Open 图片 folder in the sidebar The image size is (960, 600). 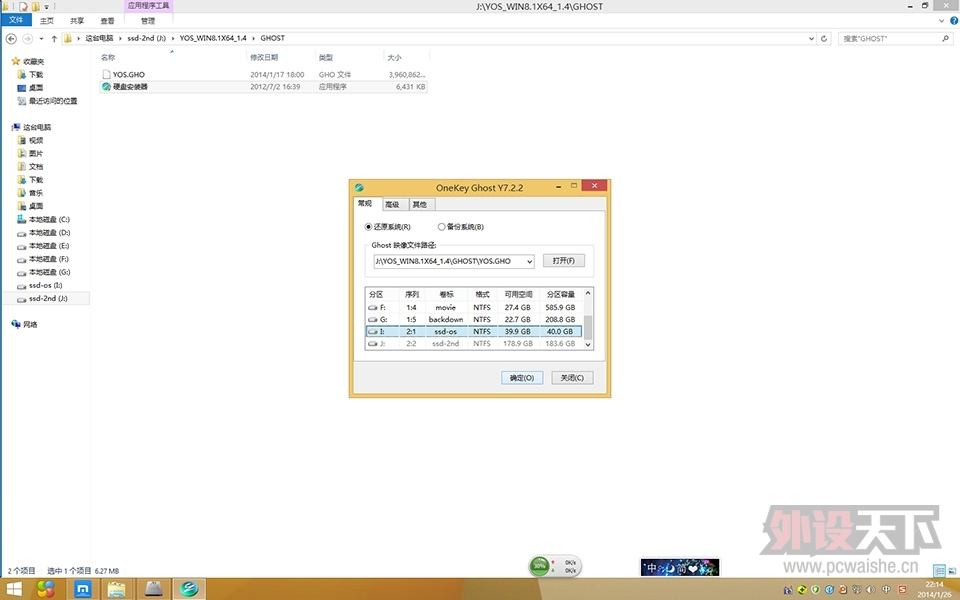31,153
